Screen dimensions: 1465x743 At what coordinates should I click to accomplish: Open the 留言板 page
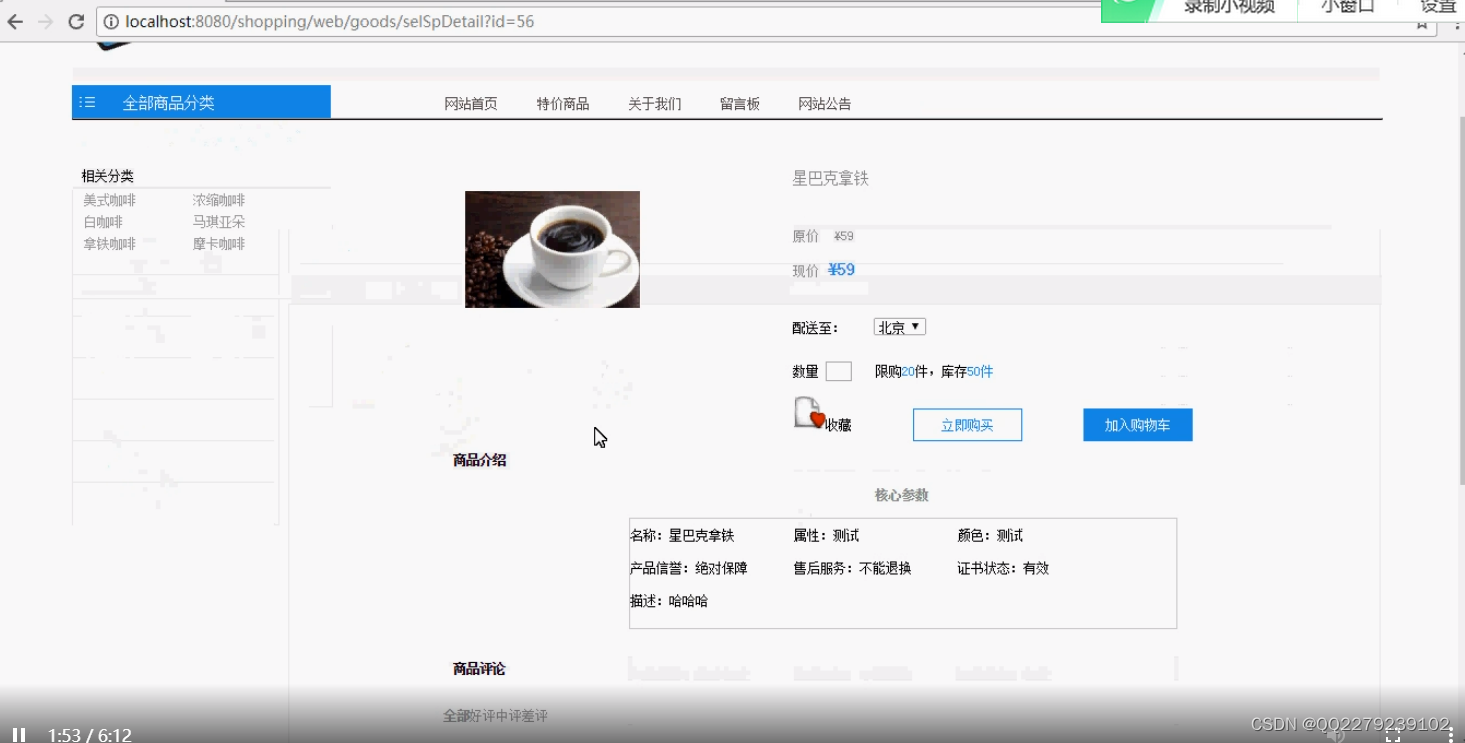point(739,103)
